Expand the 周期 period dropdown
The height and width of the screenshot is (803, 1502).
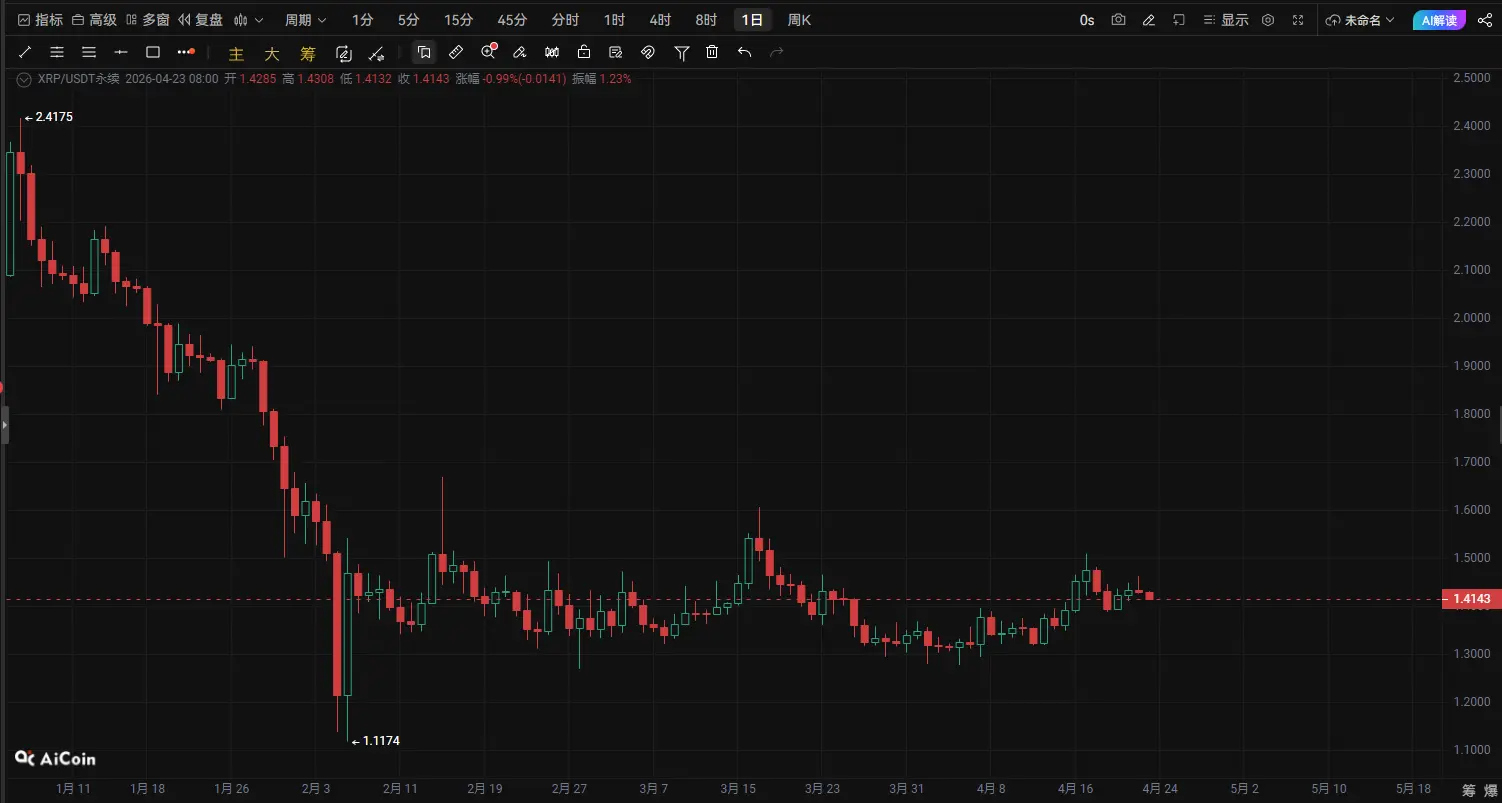coord(306,20)
